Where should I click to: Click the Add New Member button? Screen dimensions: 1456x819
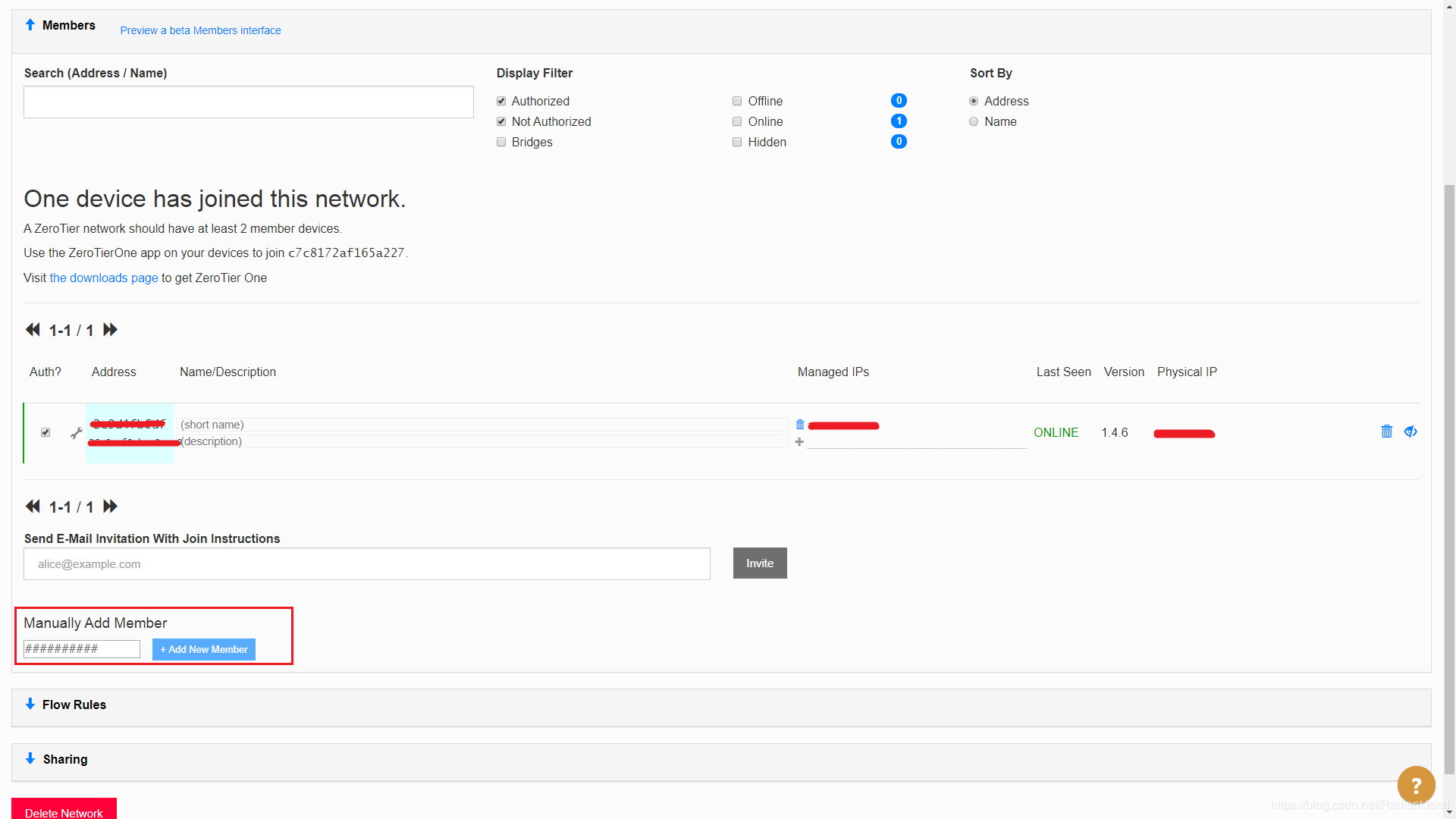[203, 649]
